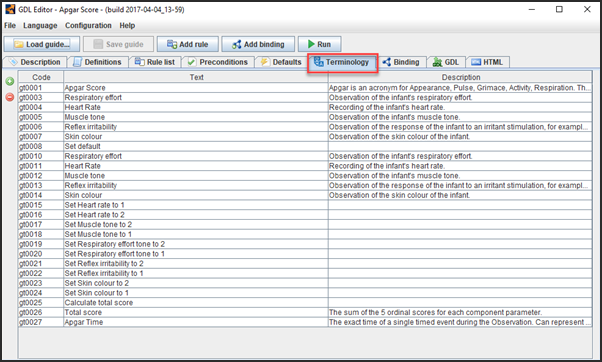Select Calculate total score cell
The width and height of the screenshot is (602, 362).
[196, 303]
